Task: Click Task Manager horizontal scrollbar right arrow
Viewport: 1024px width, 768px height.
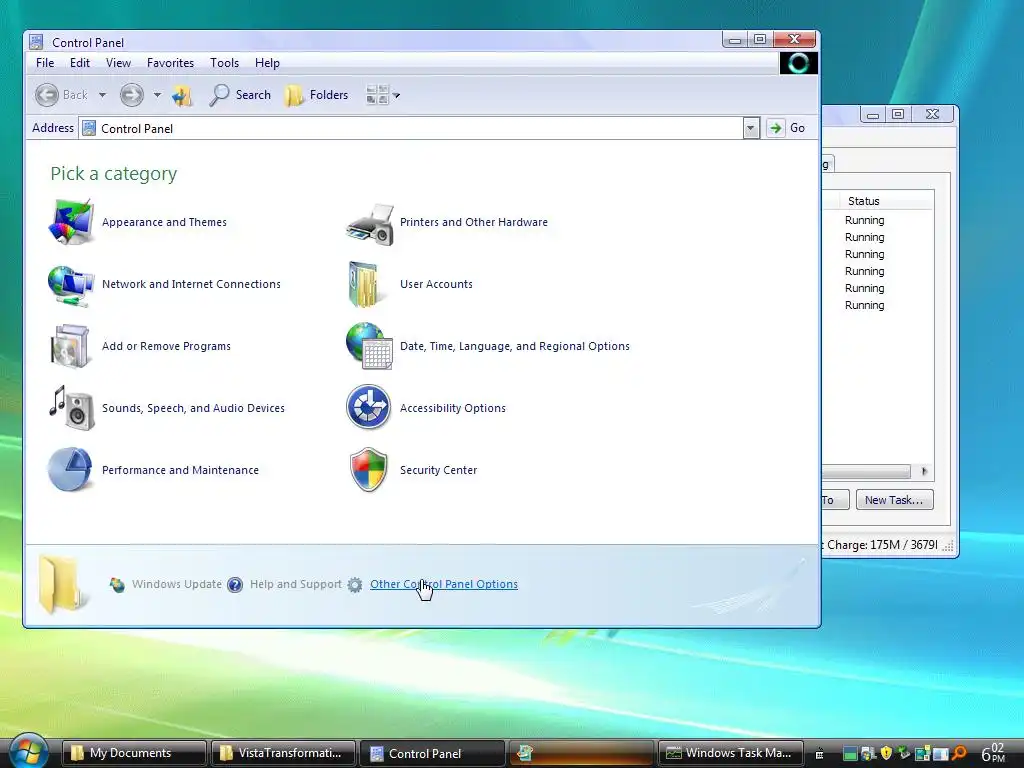Action: point(924,472)
